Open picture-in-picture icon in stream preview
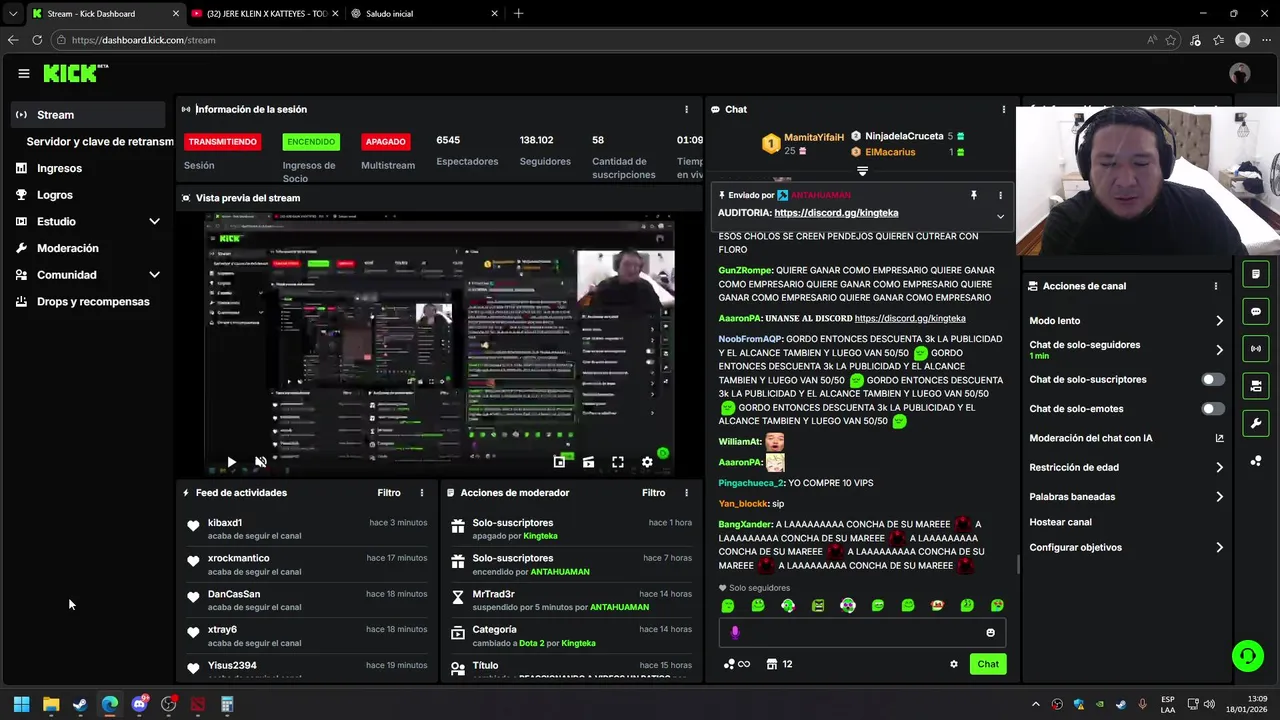1280x720 pixels. pos(559,462)
